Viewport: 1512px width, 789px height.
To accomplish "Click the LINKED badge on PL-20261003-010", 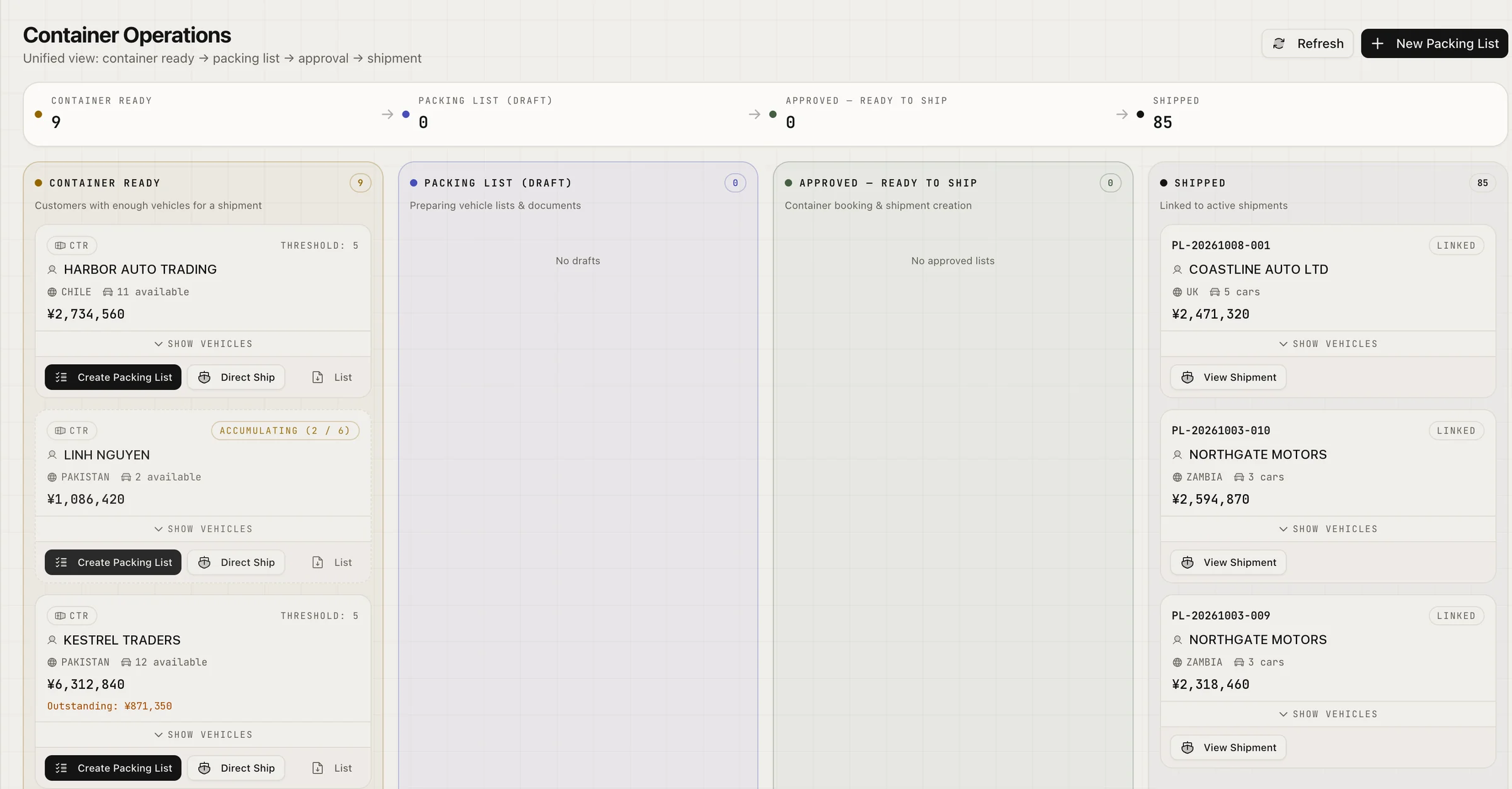I will click(x=1456, y=430).
